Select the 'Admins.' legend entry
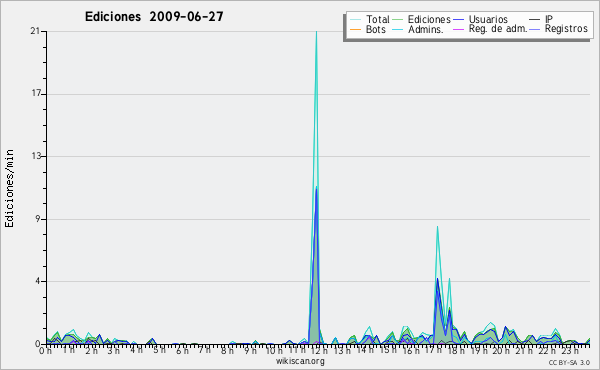600x370 pixels. (426, 29)
